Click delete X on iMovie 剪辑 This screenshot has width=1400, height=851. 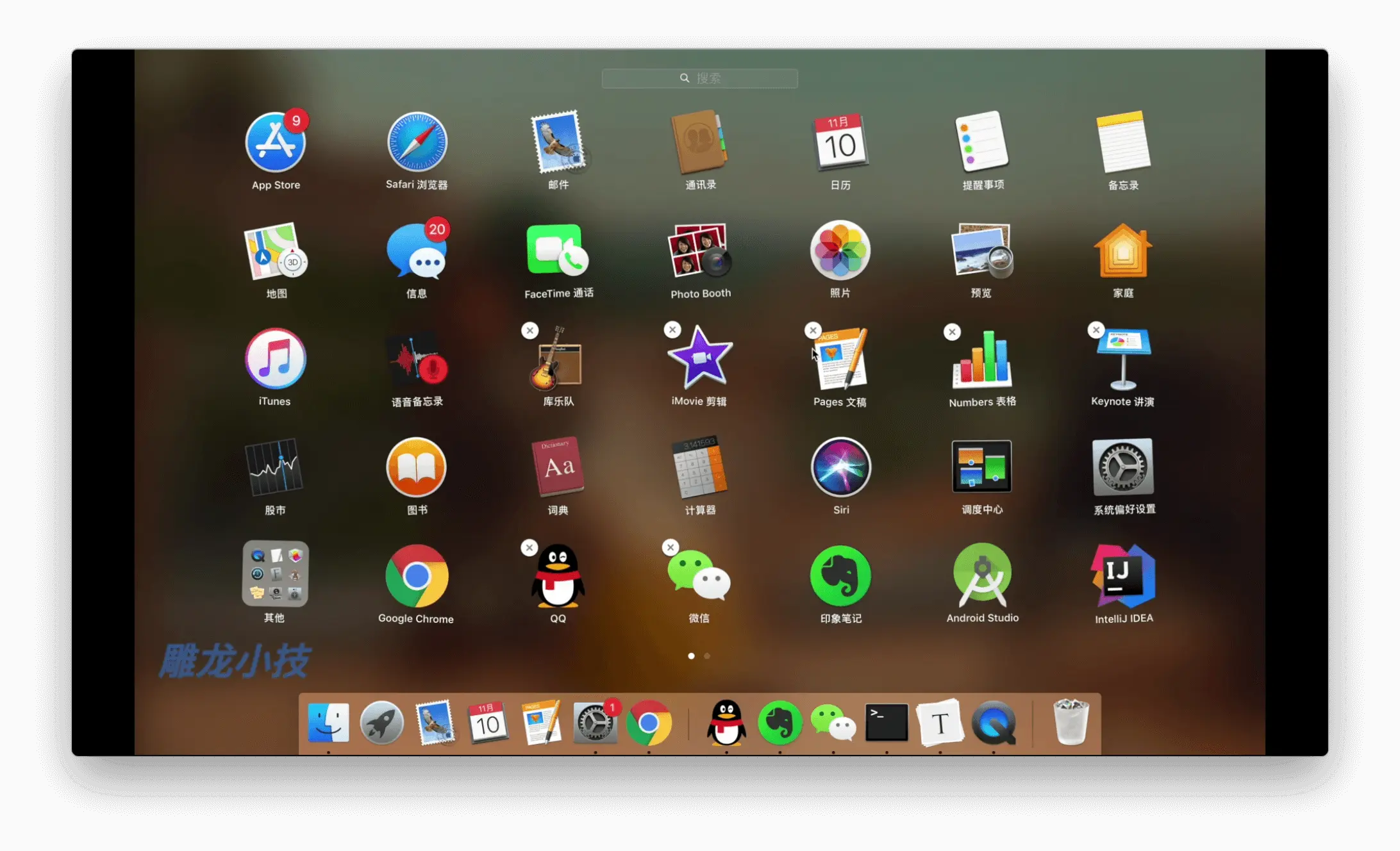click(x=672, y=330)
